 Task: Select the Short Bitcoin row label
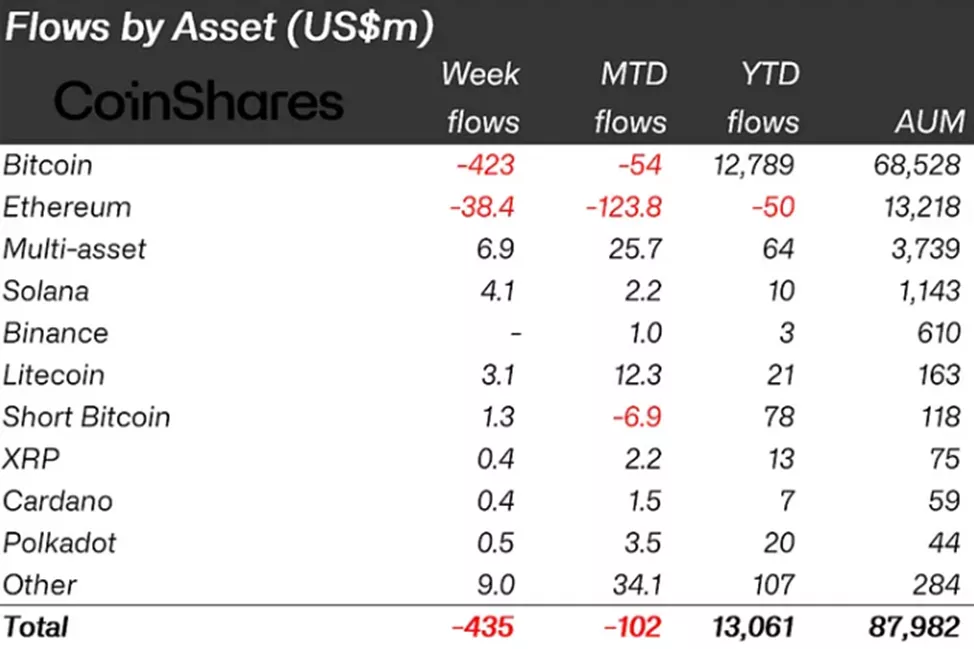click(x=87, y=417)
